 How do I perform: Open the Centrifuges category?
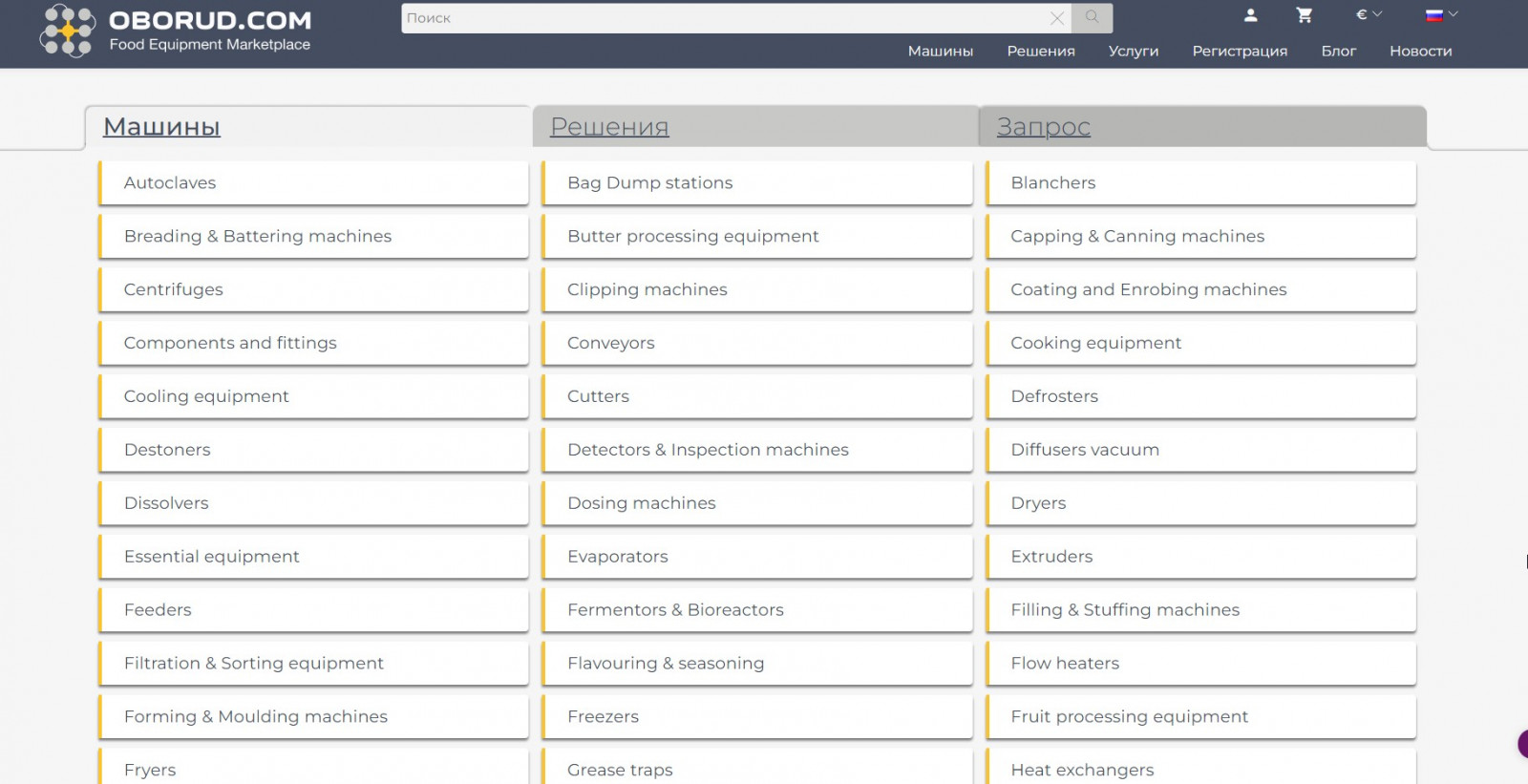point(313,289)
